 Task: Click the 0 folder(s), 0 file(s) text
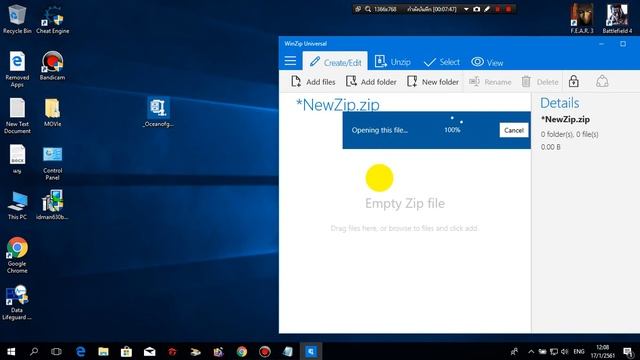pos(569,134)
